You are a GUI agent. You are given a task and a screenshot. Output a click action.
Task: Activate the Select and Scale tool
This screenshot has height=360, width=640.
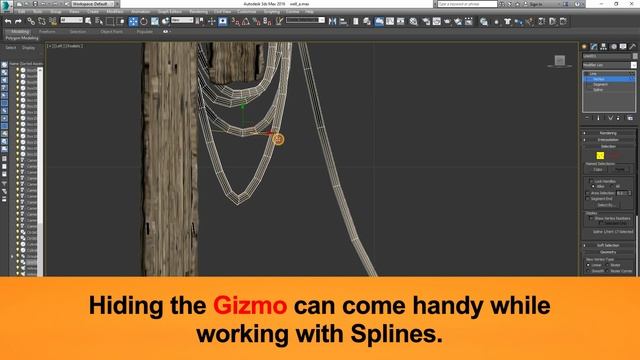point(155,21)
